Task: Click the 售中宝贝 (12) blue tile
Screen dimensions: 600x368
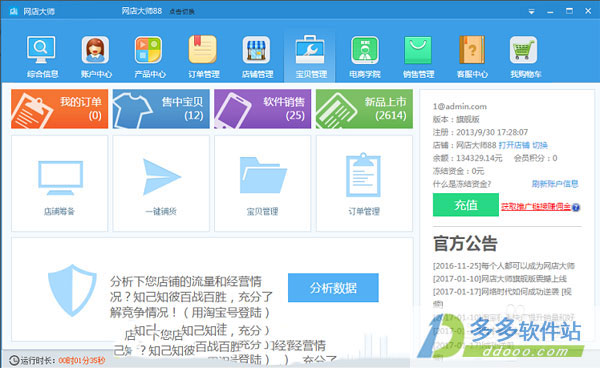Action: point(161,109)
